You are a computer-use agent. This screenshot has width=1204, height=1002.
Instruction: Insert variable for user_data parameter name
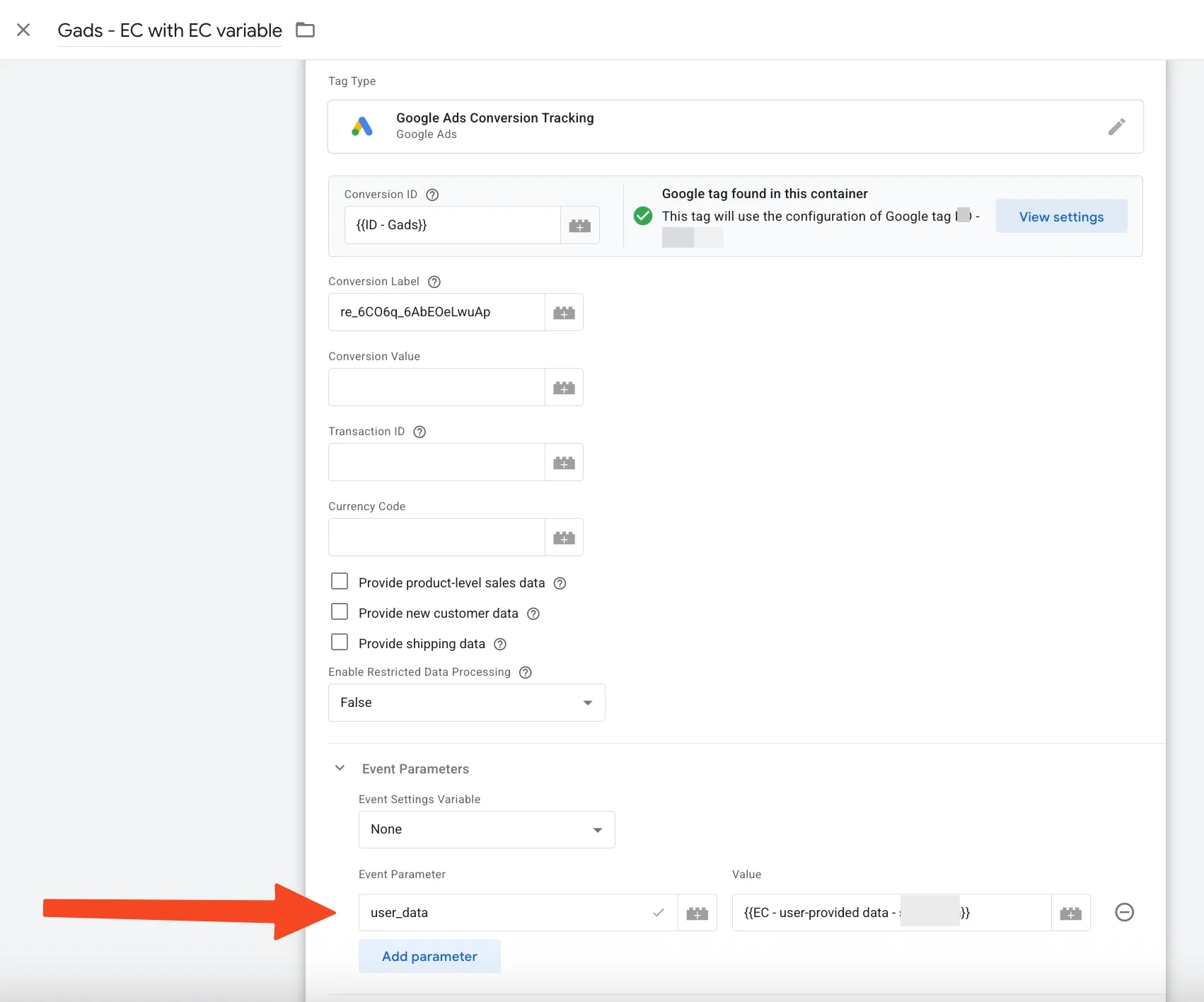(x=697, y=913)
